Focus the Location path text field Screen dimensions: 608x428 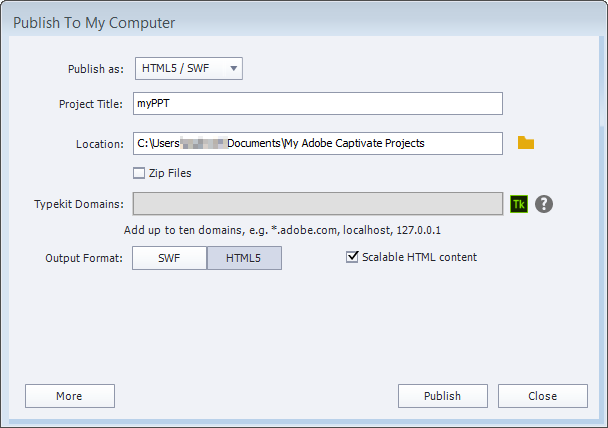[317, 143]
